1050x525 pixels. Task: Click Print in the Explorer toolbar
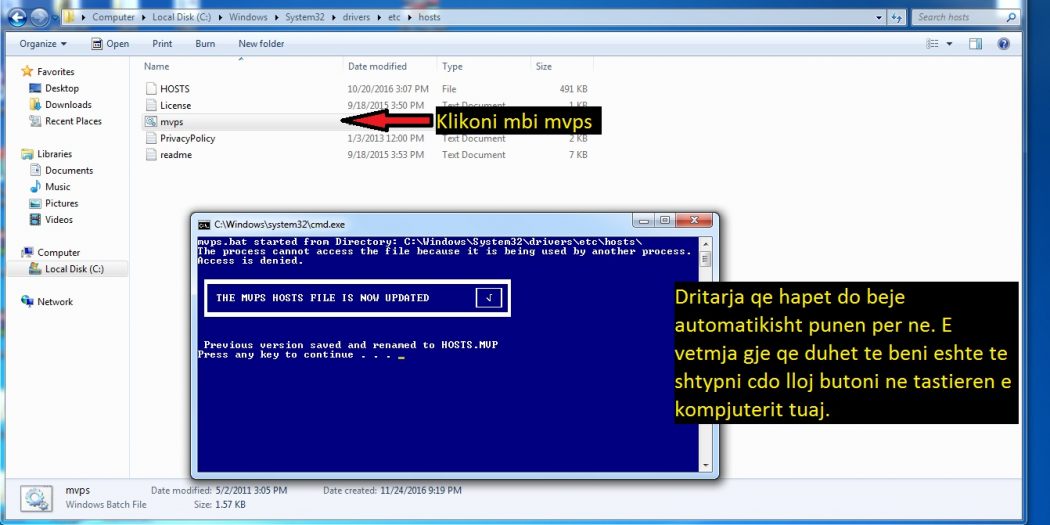(162, 44)
